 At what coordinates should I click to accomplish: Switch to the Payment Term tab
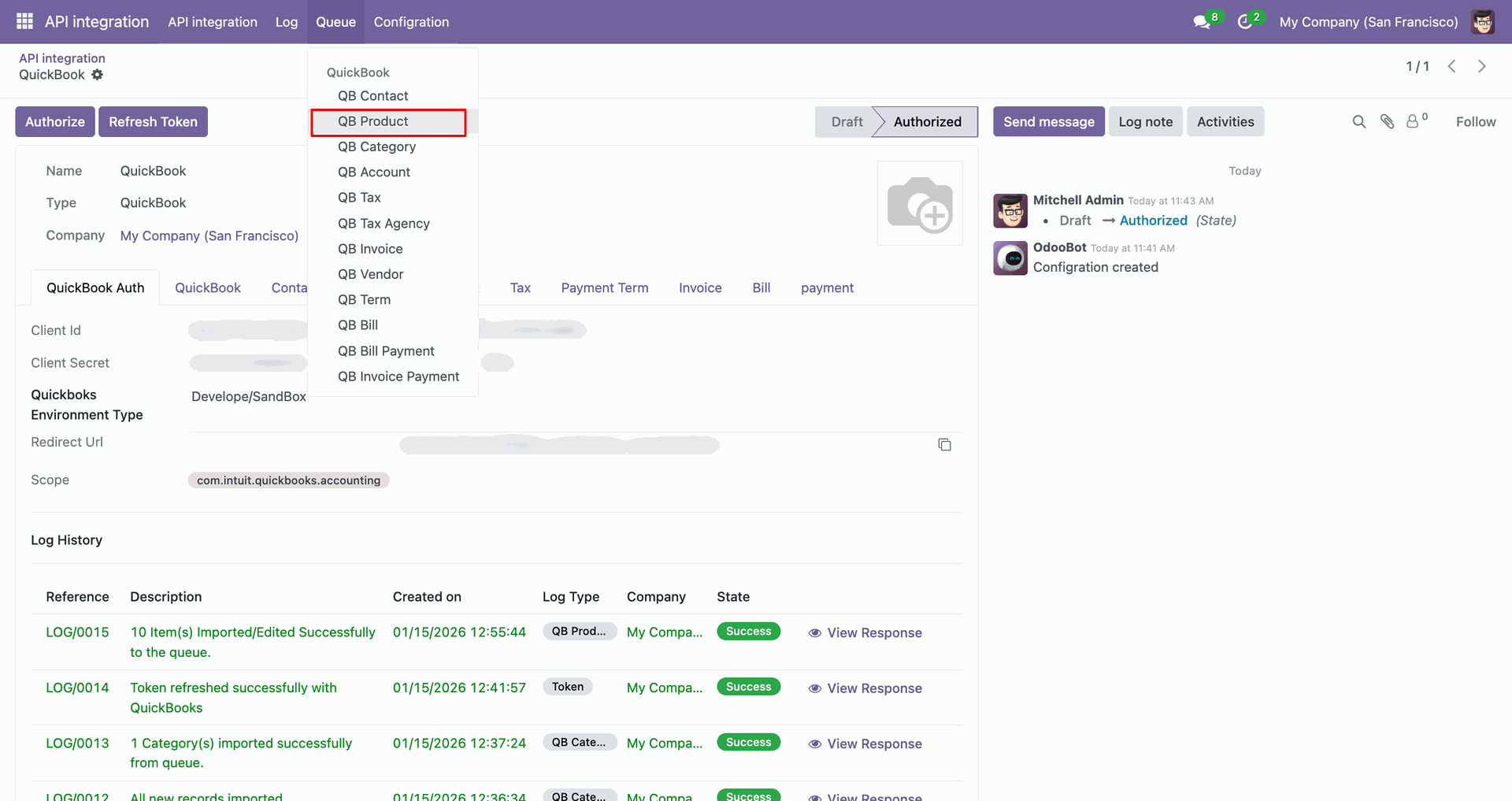(605, 288)
